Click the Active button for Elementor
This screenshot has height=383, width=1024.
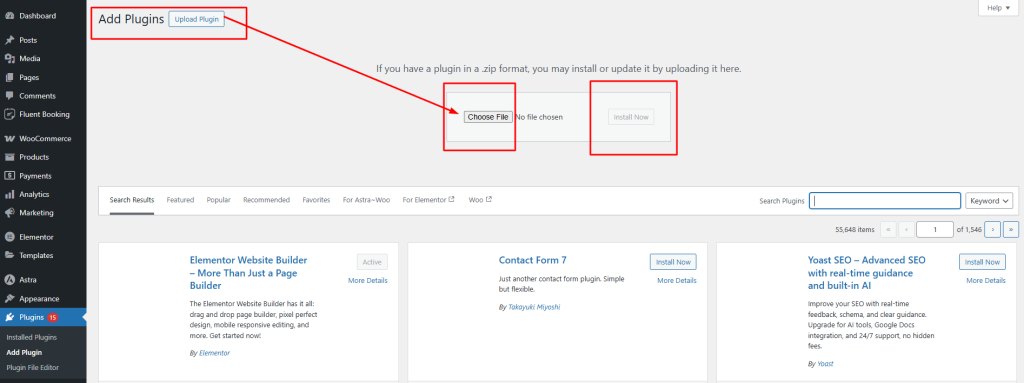pyautogui.click(x=372, y=262)
